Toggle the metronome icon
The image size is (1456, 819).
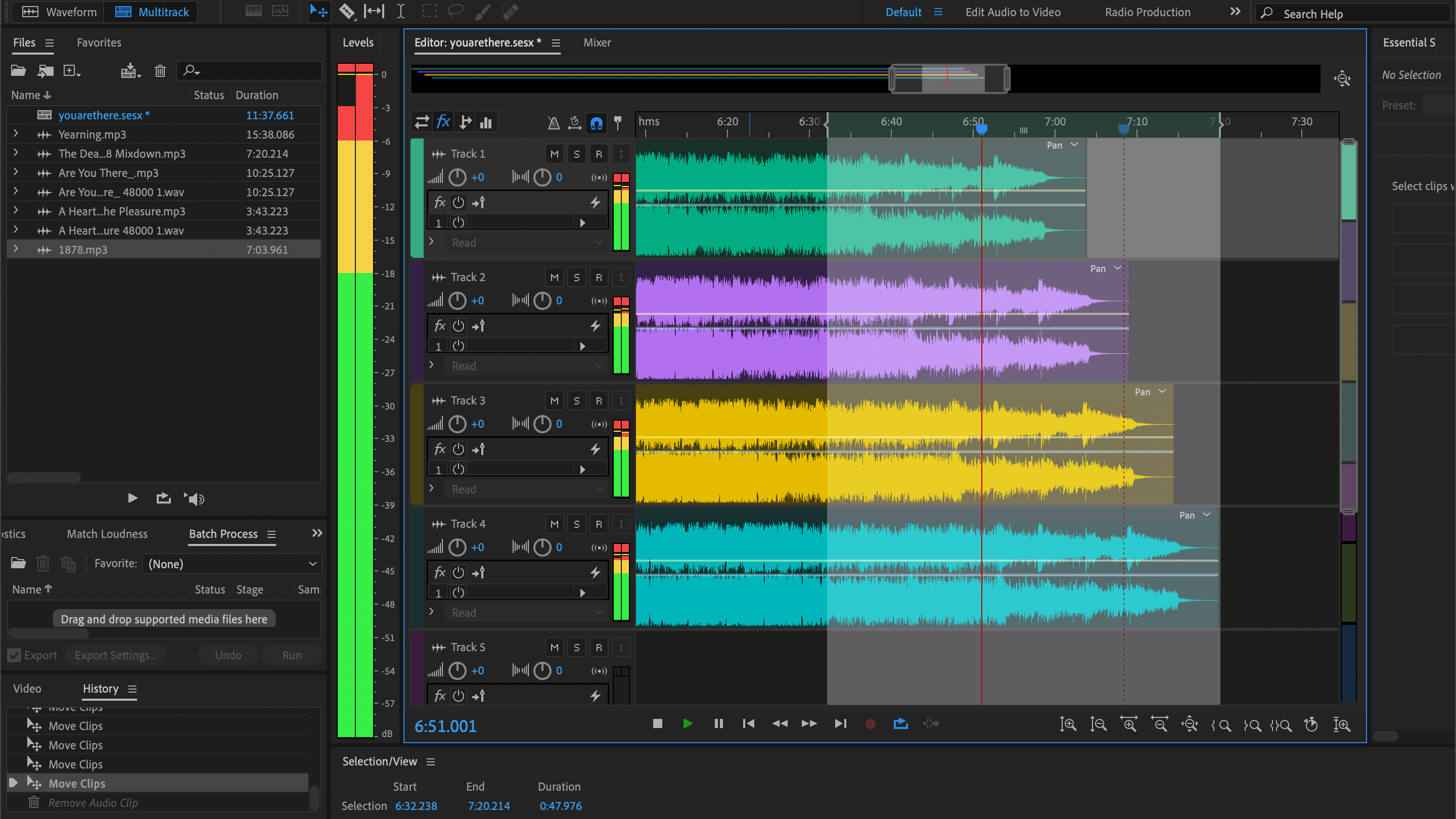point(554,123)
